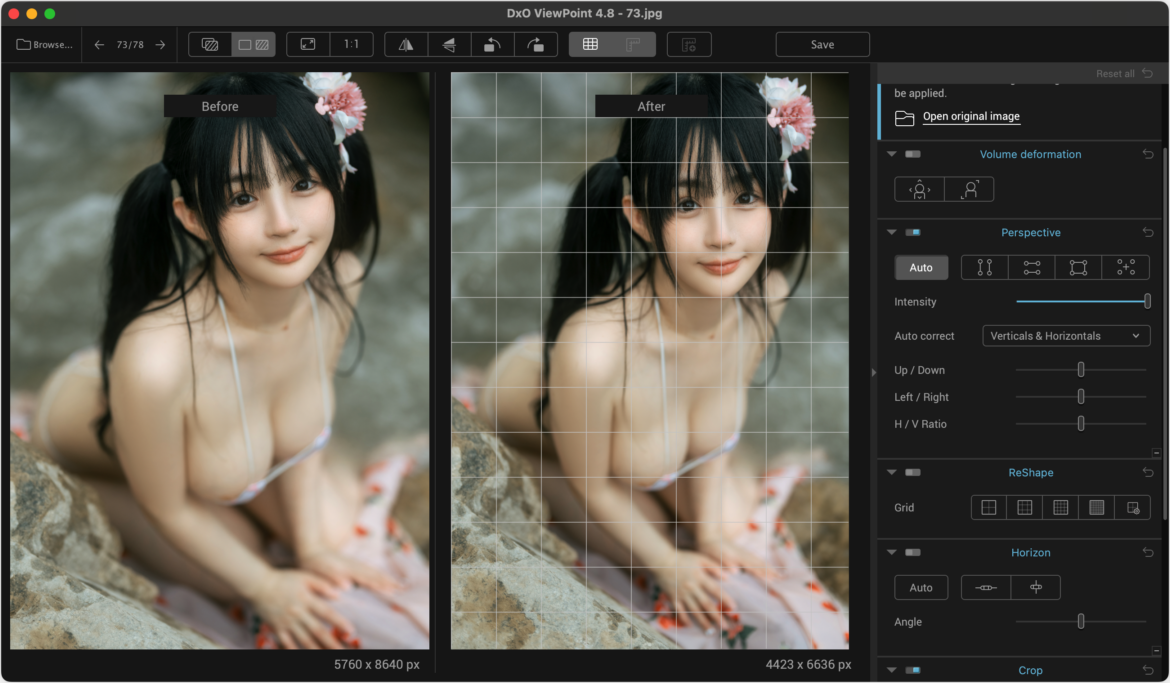Apply Auto horizon correction
Image resolution: width=1170 pixels, height=683 pixels.
point(921,587)
